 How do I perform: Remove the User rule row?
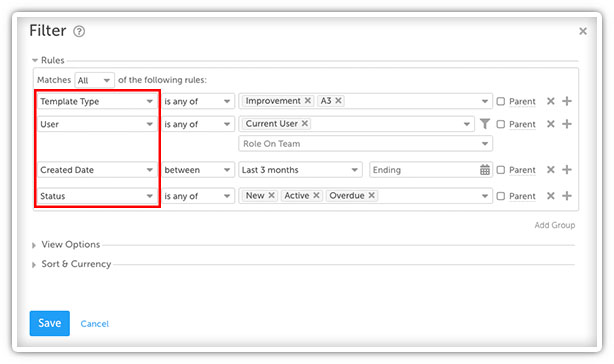point(551,124)
